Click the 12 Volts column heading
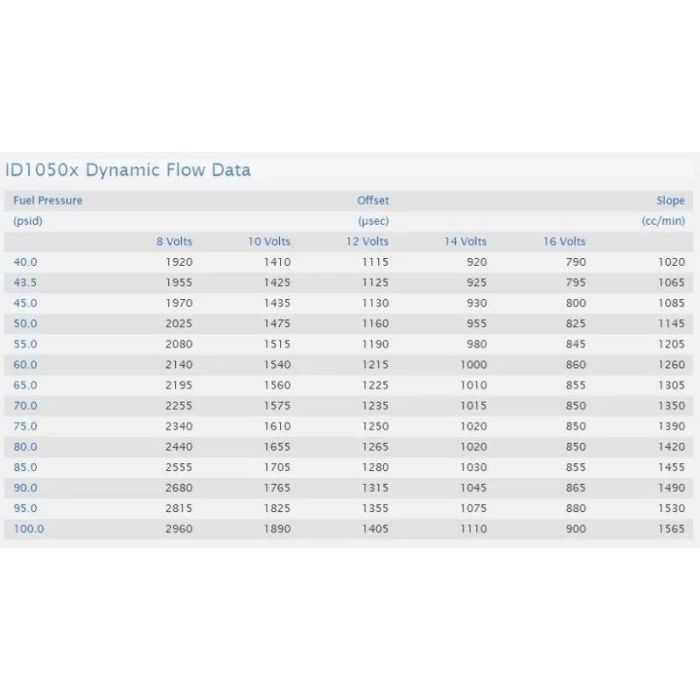Screen dimensions: 700x700 [367, 241]
